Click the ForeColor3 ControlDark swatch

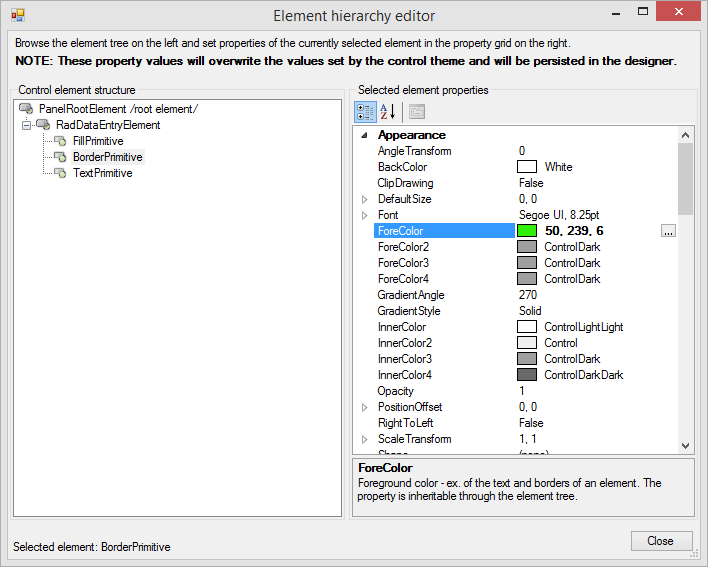click(527, 263)
